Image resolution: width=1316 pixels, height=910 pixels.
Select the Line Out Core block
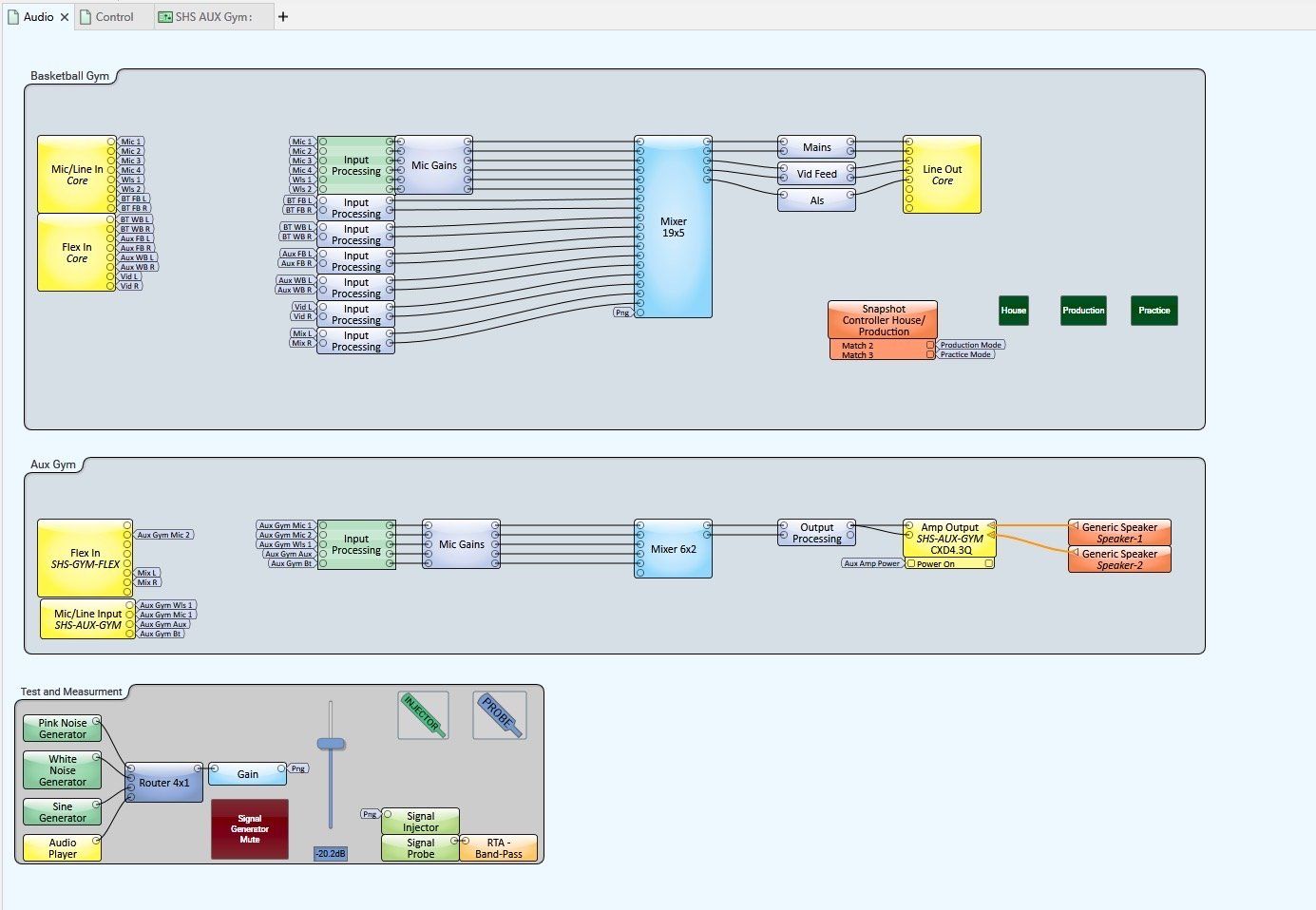(942, 175)
